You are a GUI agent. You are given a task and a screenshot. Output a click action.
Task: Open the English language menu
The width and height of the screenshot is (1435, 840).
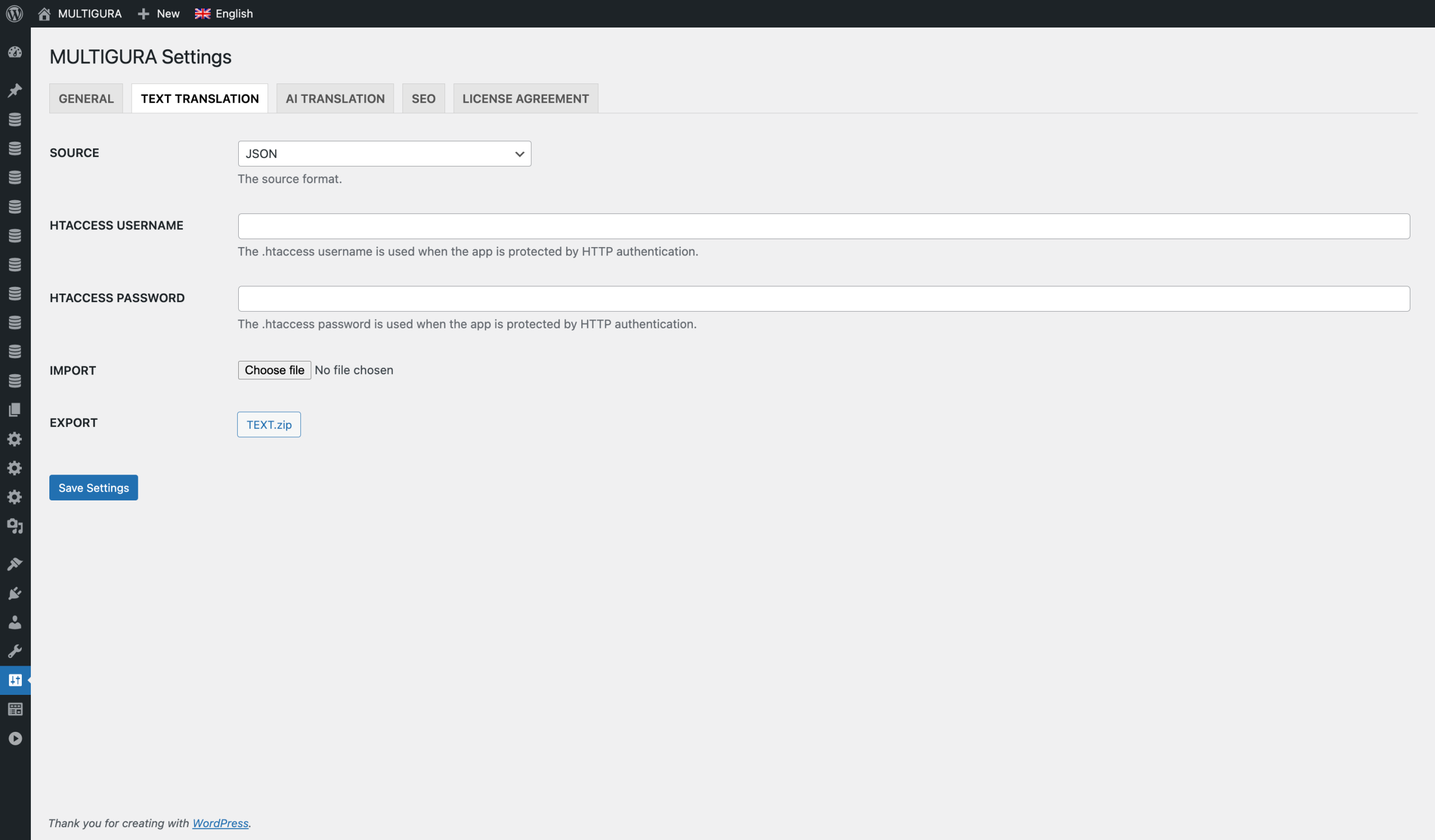[x=224, y=13]
